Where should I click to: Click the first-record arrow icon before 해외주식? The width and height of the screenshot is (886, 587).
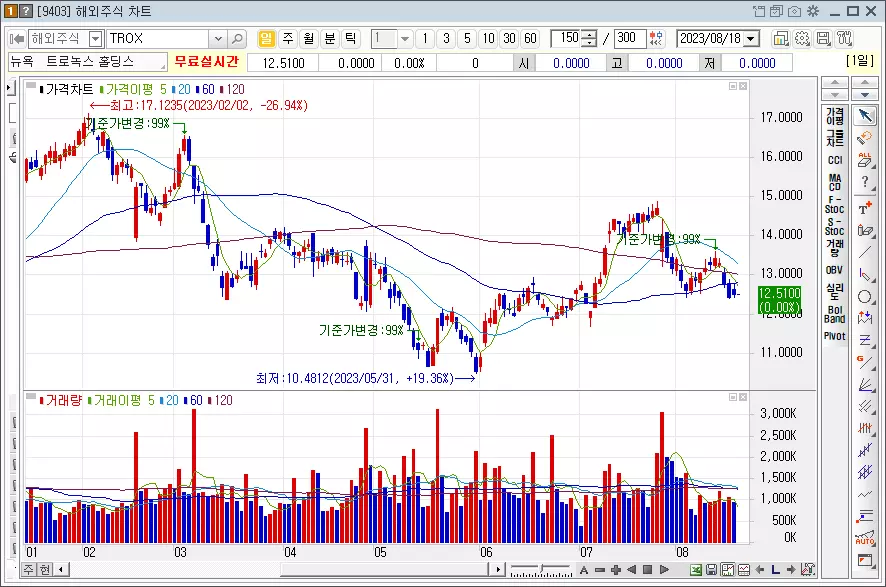point(17,39)
